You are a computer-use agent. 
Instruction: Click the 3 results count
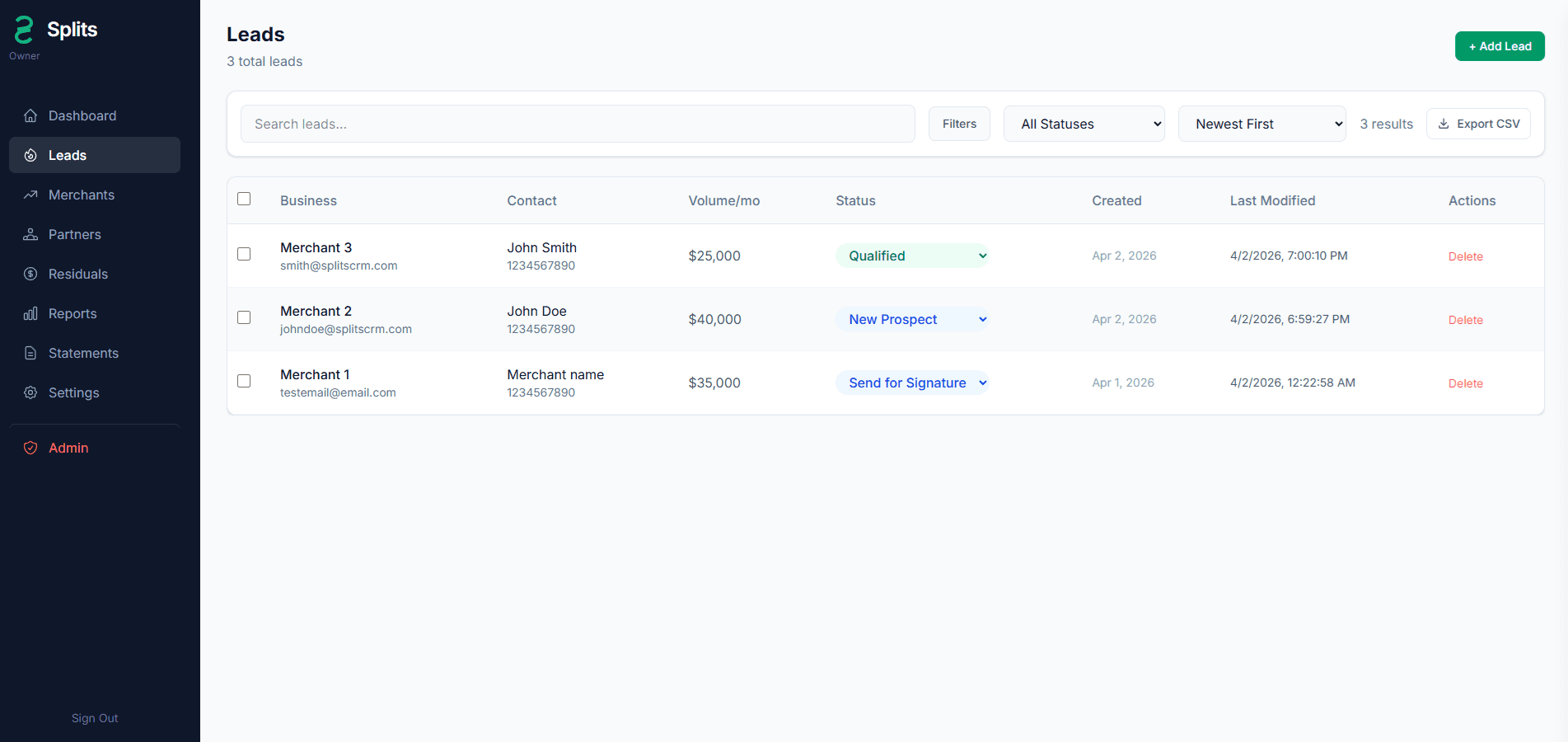point(1386,124)
